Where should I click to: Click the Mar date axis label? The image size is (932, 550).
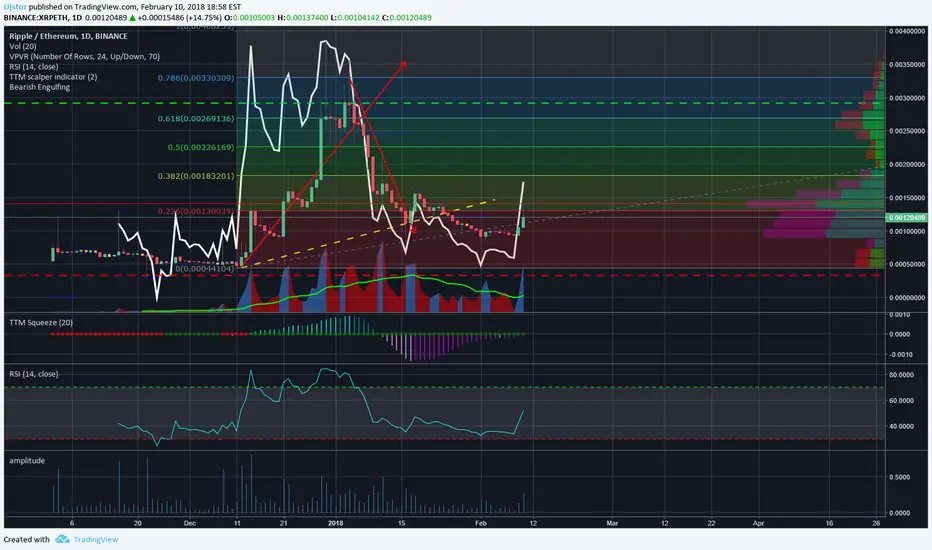612,523
